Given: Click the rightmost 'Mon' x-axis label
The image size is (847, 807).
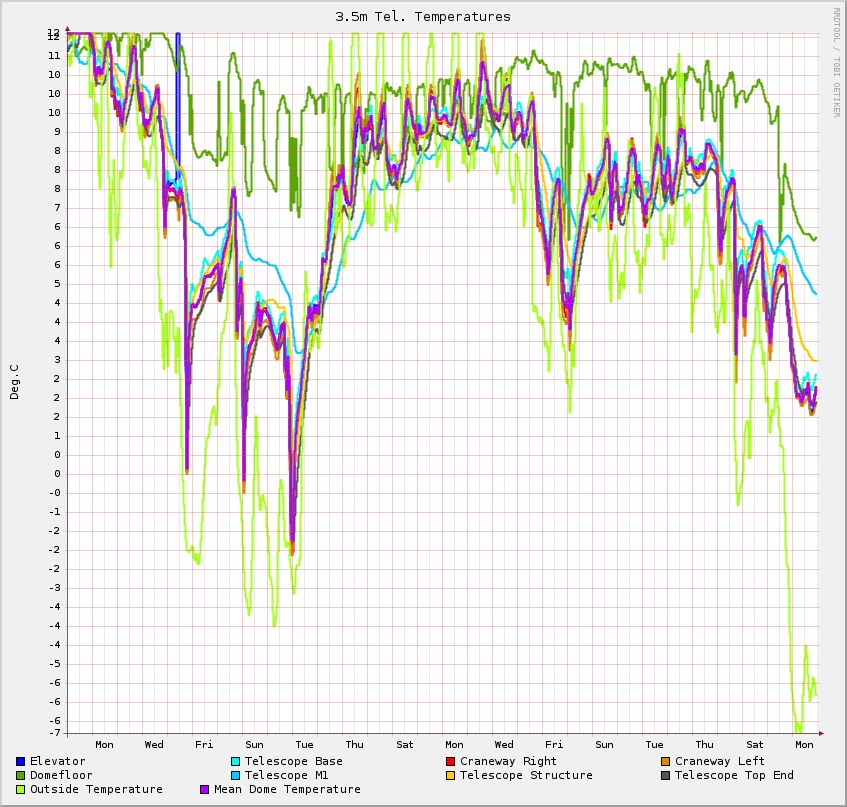Looking at the screenshot, I should tap(804, 745).
